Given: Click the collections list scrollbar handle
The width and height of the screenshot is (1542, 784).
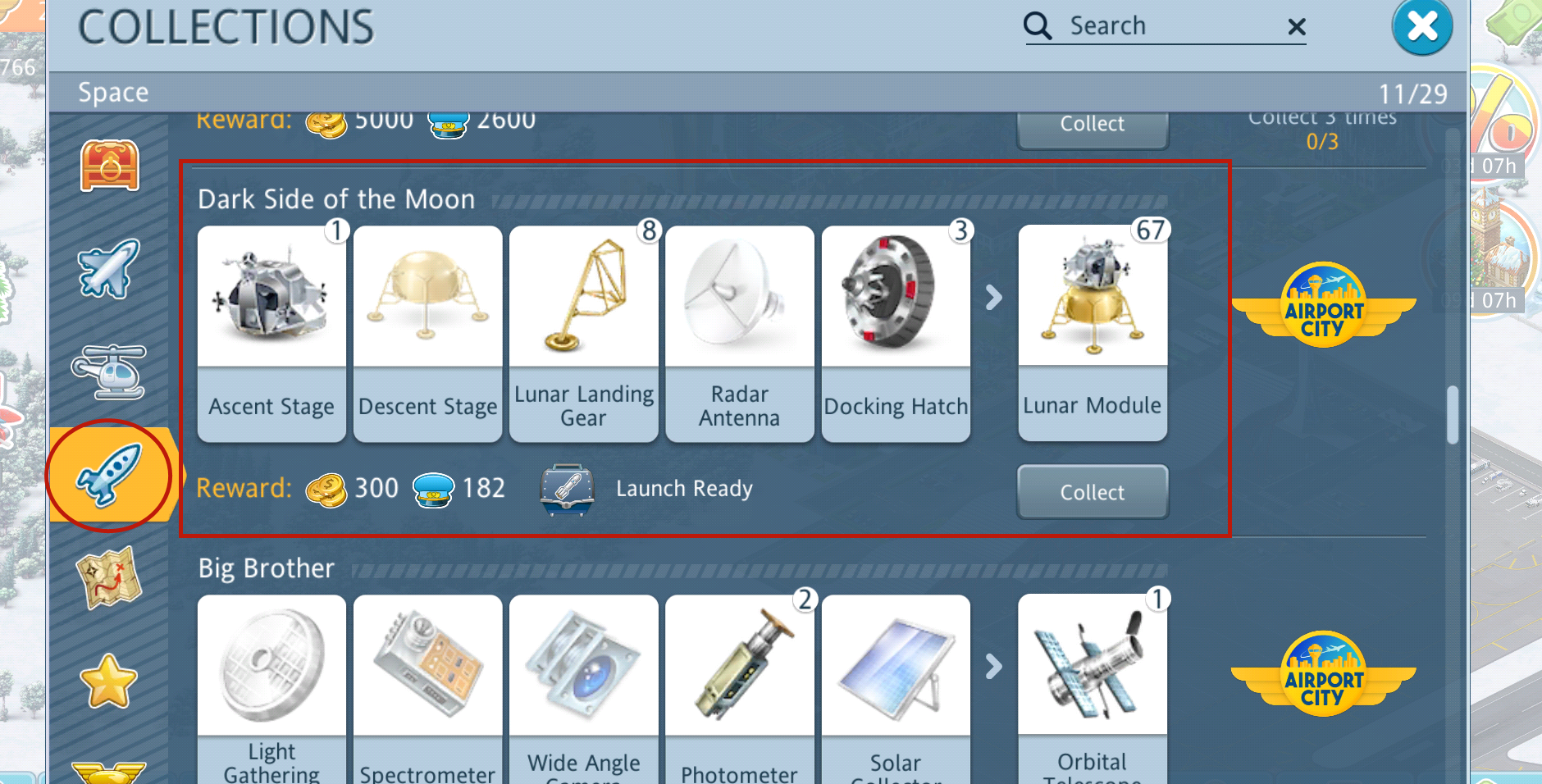Looking at the screenshot, I should [1453, 415].
